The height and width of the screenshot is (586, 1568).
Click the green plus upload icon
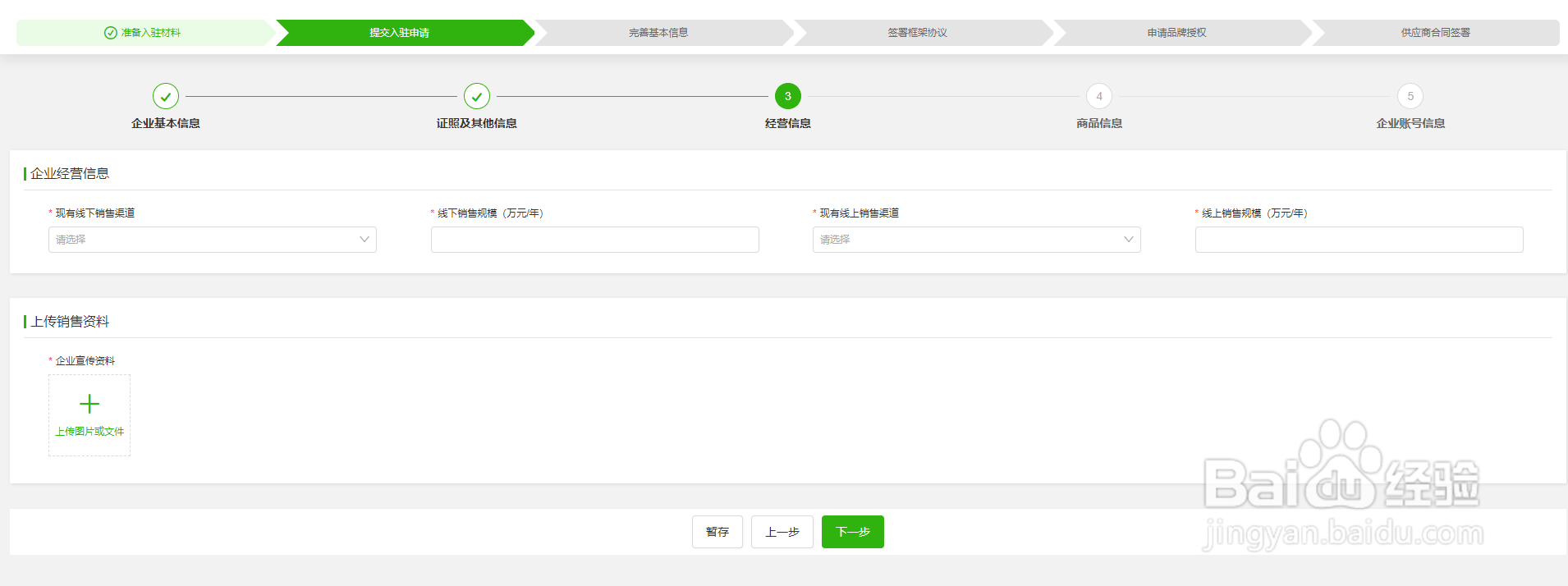[89, 404]
